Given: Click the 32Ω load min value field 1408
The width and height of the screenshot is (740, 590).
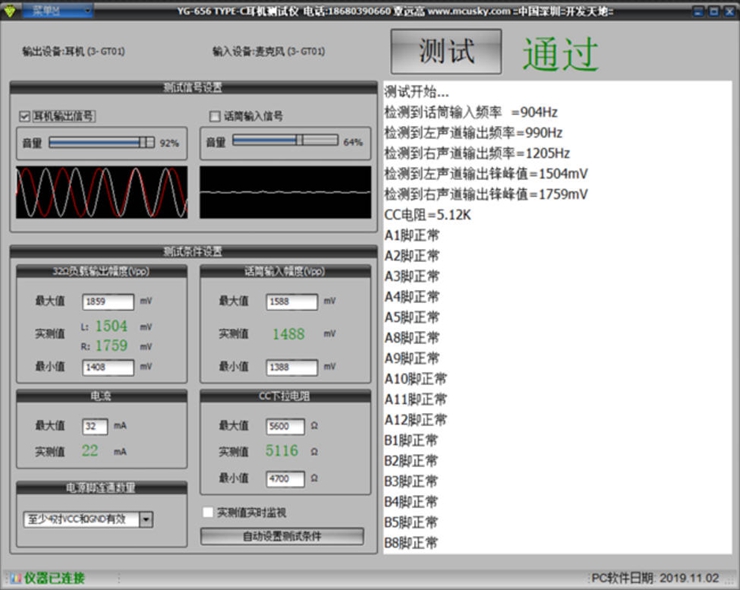Looking at the screenshot, I should [x=108, y=367].
